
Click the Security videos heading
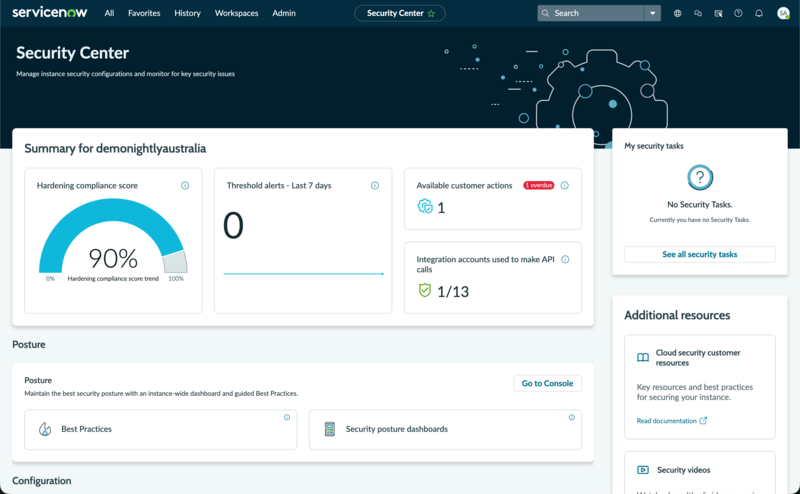pos(684,470)
